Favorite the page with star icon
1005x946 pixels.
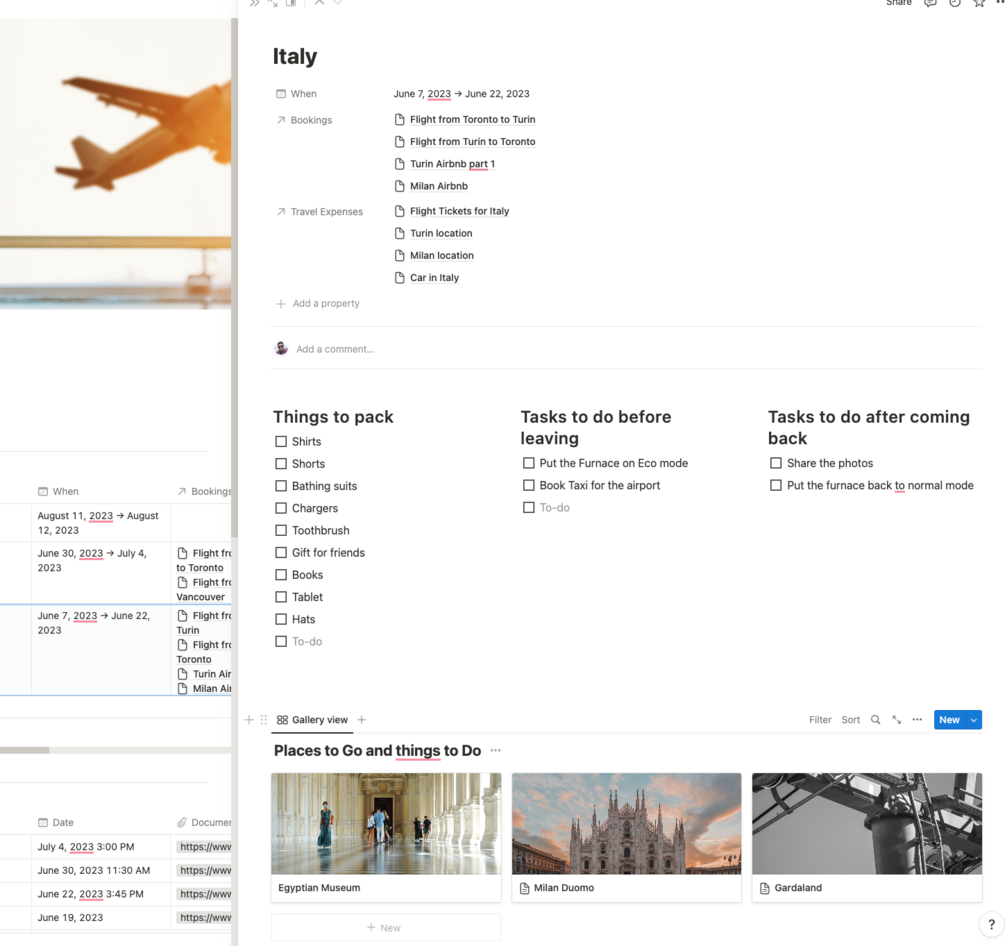pyautogui.click(x=979, y=3)
